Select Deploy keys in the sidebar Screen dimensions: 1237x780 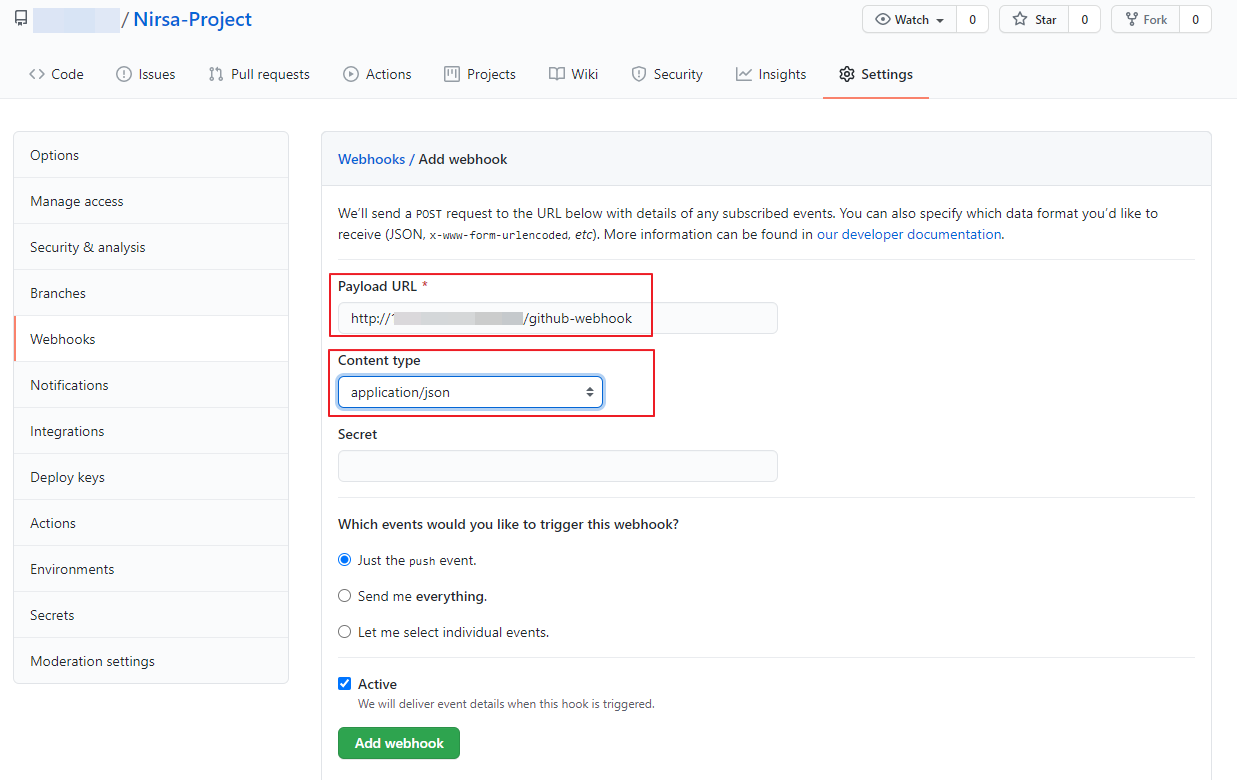tap(151, 477)
